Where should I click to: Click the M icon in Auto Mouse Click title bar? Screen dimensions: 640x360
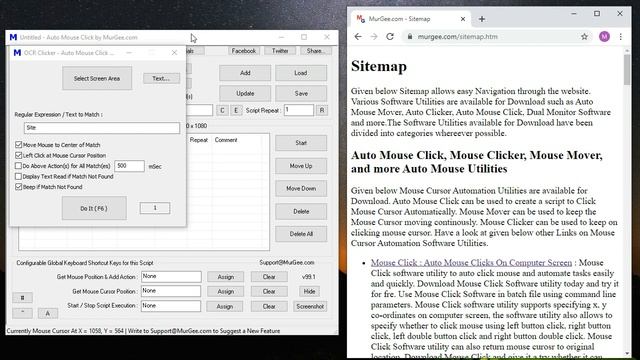[13, 37]
